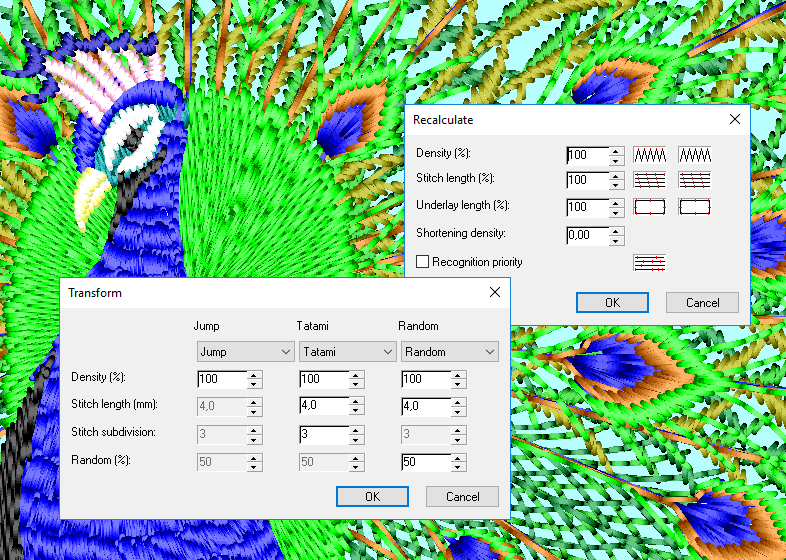Open the Tatami stitch type dropdown

[347, 351]
